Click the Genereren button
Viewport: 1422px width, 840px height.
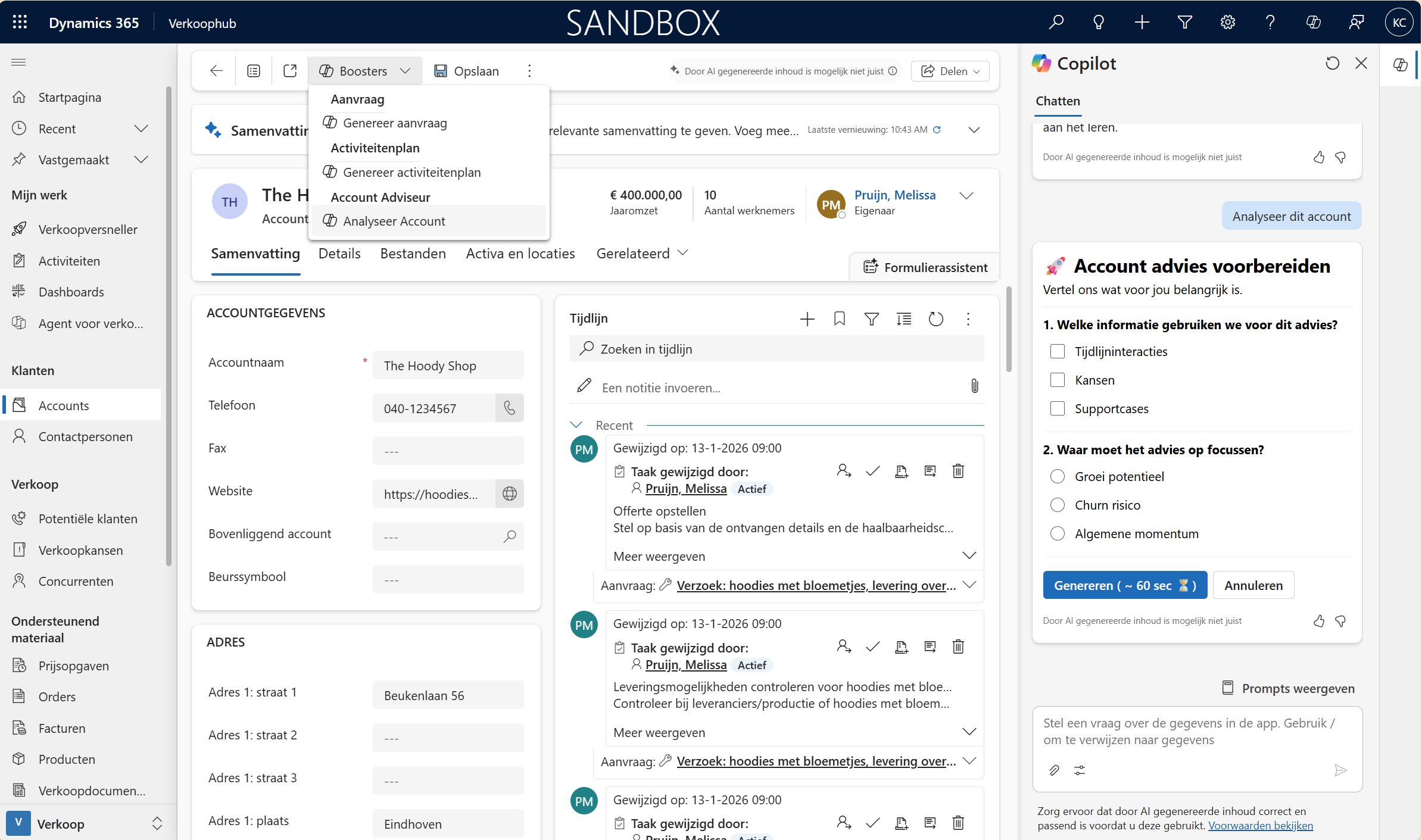pos(1124,585)
